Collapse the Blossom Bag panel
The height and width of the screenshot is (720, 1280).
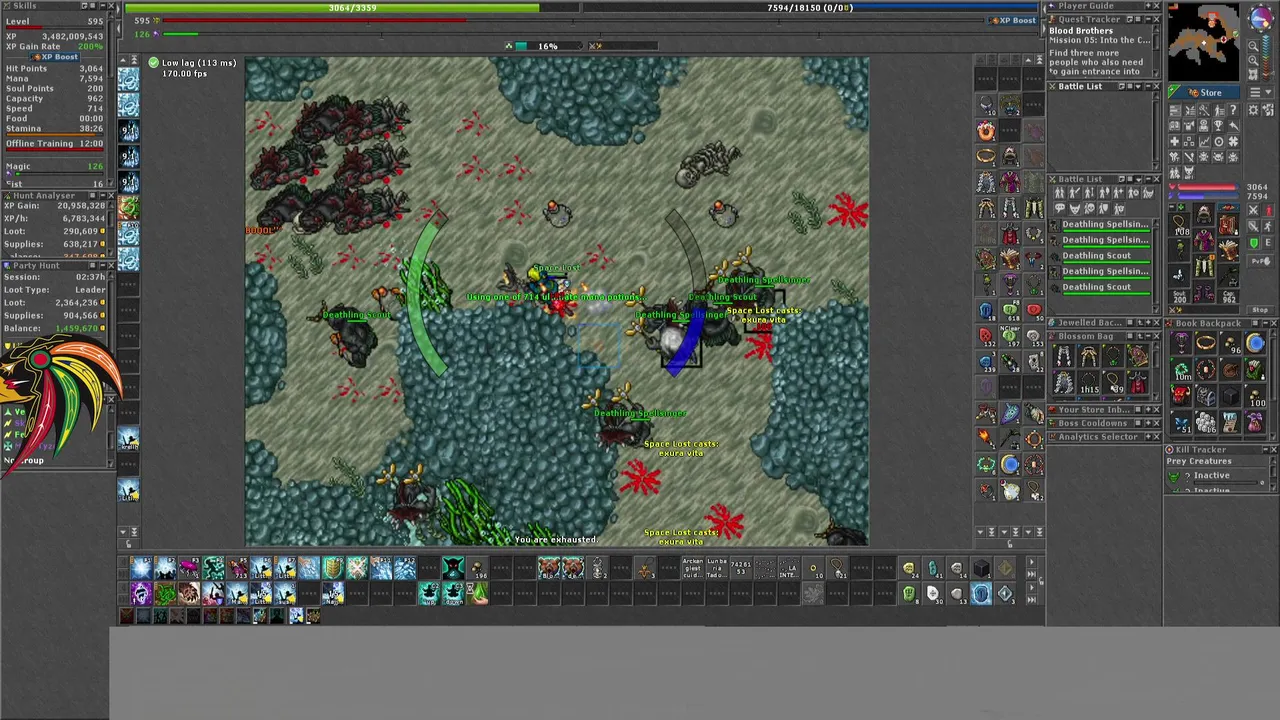coord(1148,336)
